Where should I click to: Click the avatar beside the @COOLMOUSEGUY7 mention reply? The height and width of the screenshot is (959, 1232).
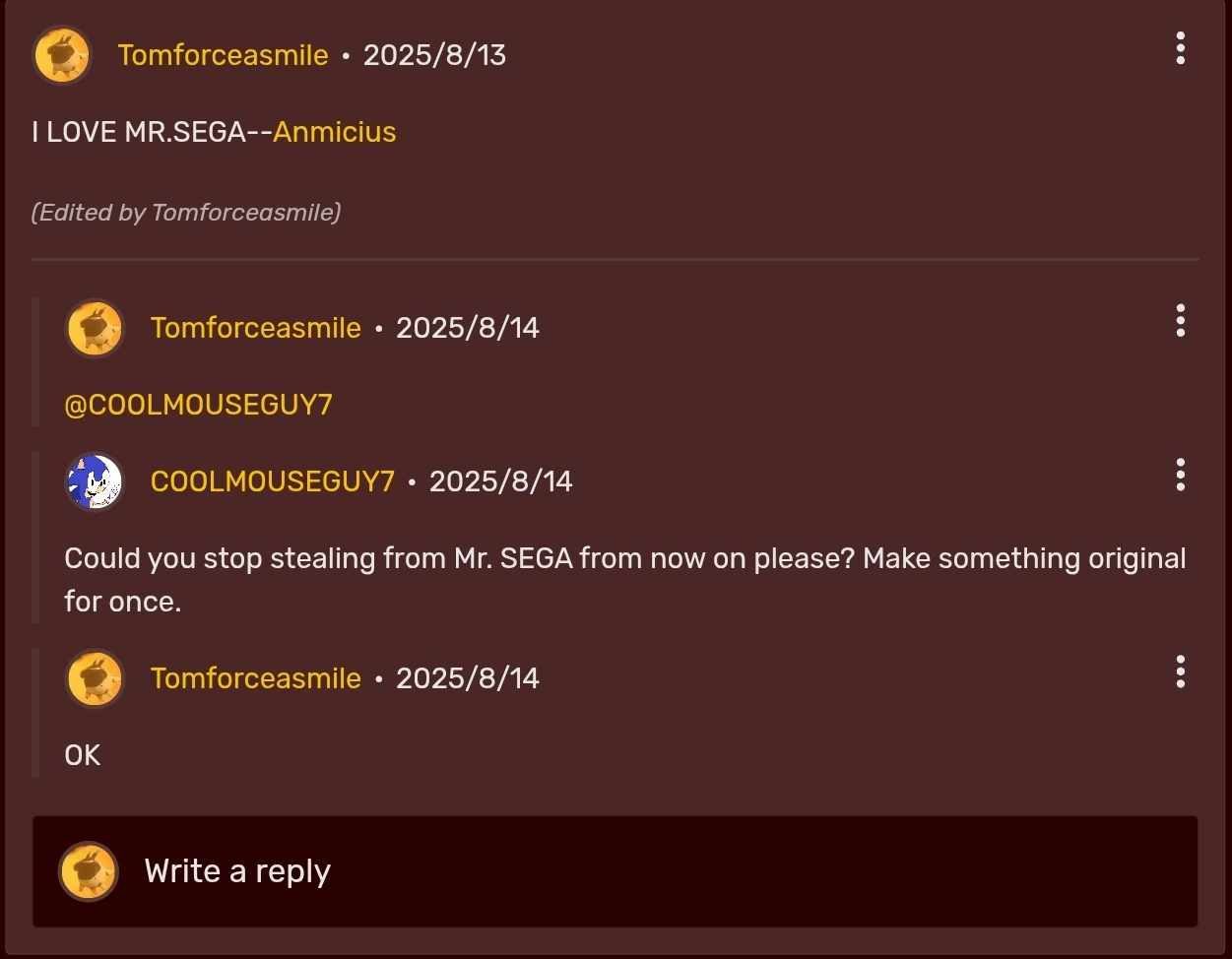[95, 328]
